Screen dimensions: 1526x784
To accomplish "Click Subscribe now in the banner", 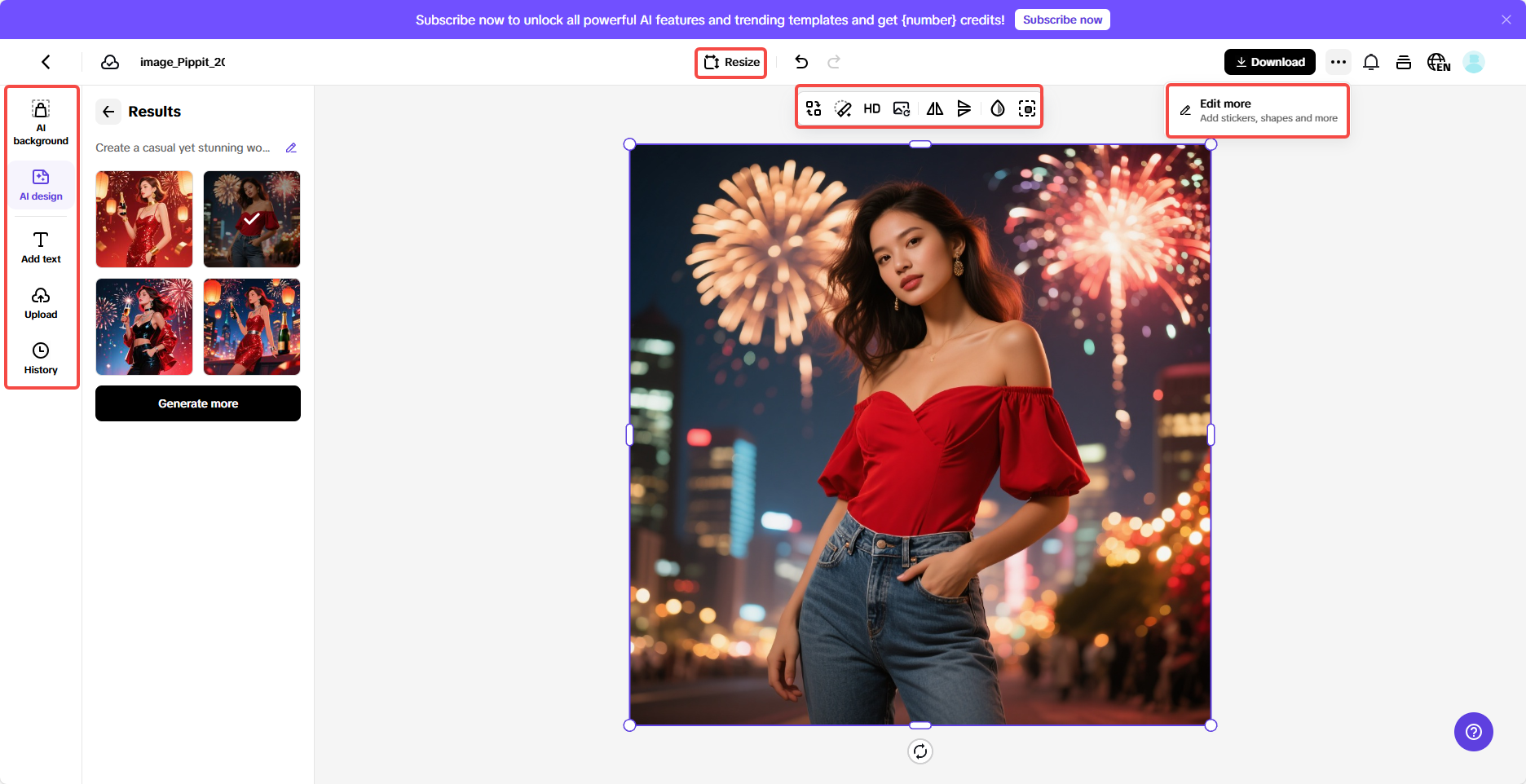I will tap(1062, 19).
